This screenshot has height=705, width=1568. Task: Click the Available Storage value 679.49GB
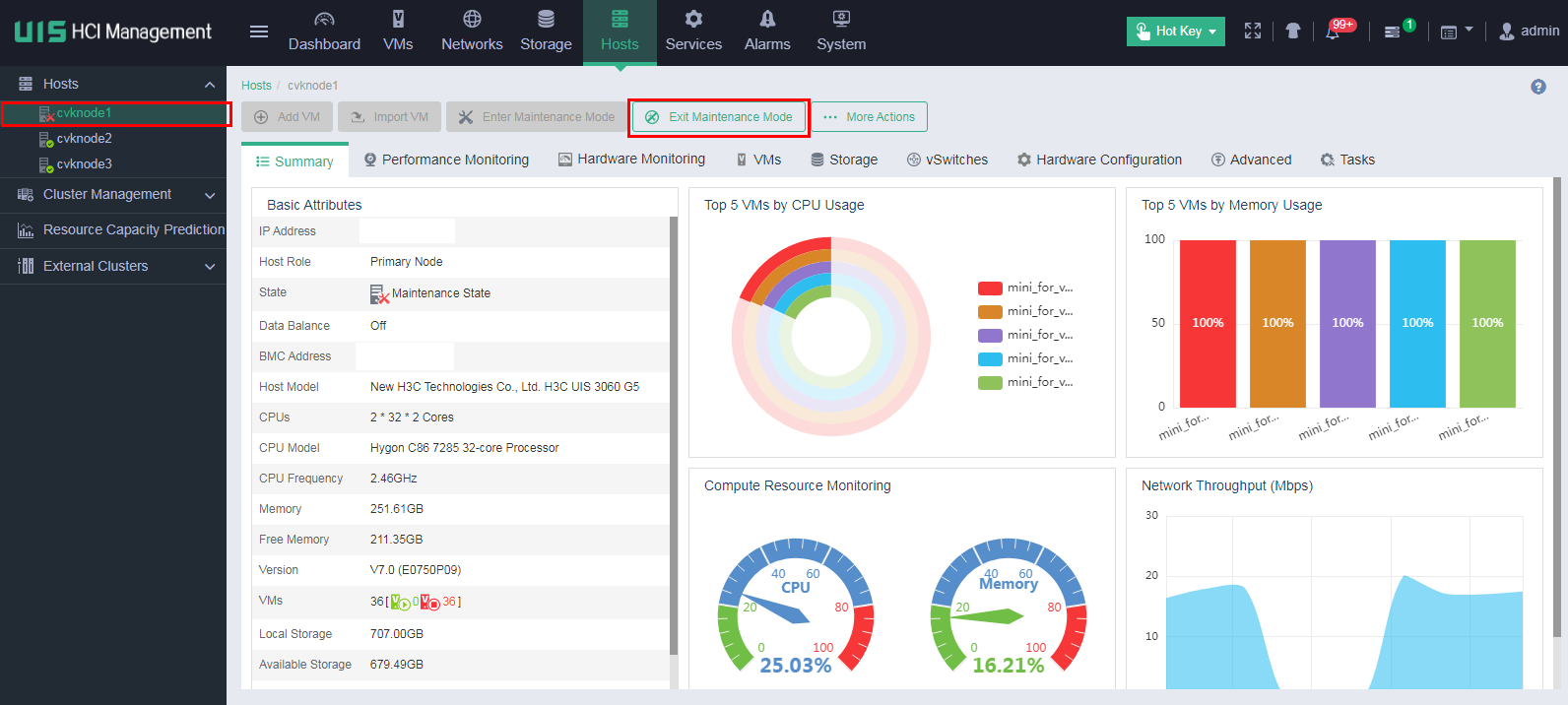coord(397,665)
